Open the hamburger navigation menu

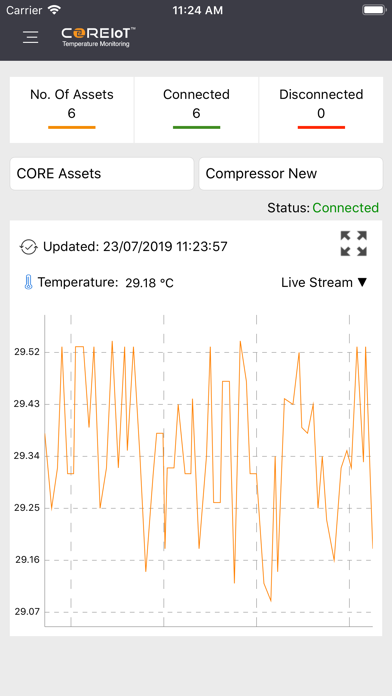30,37
